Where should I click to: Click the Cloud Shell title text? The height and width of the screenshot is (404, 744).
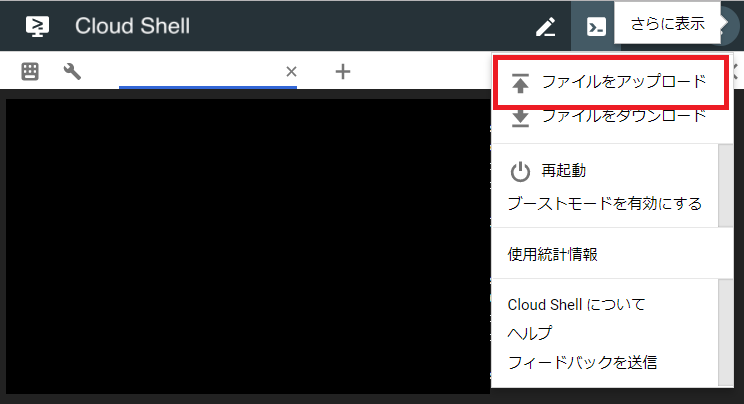click(x=132, y=26)
